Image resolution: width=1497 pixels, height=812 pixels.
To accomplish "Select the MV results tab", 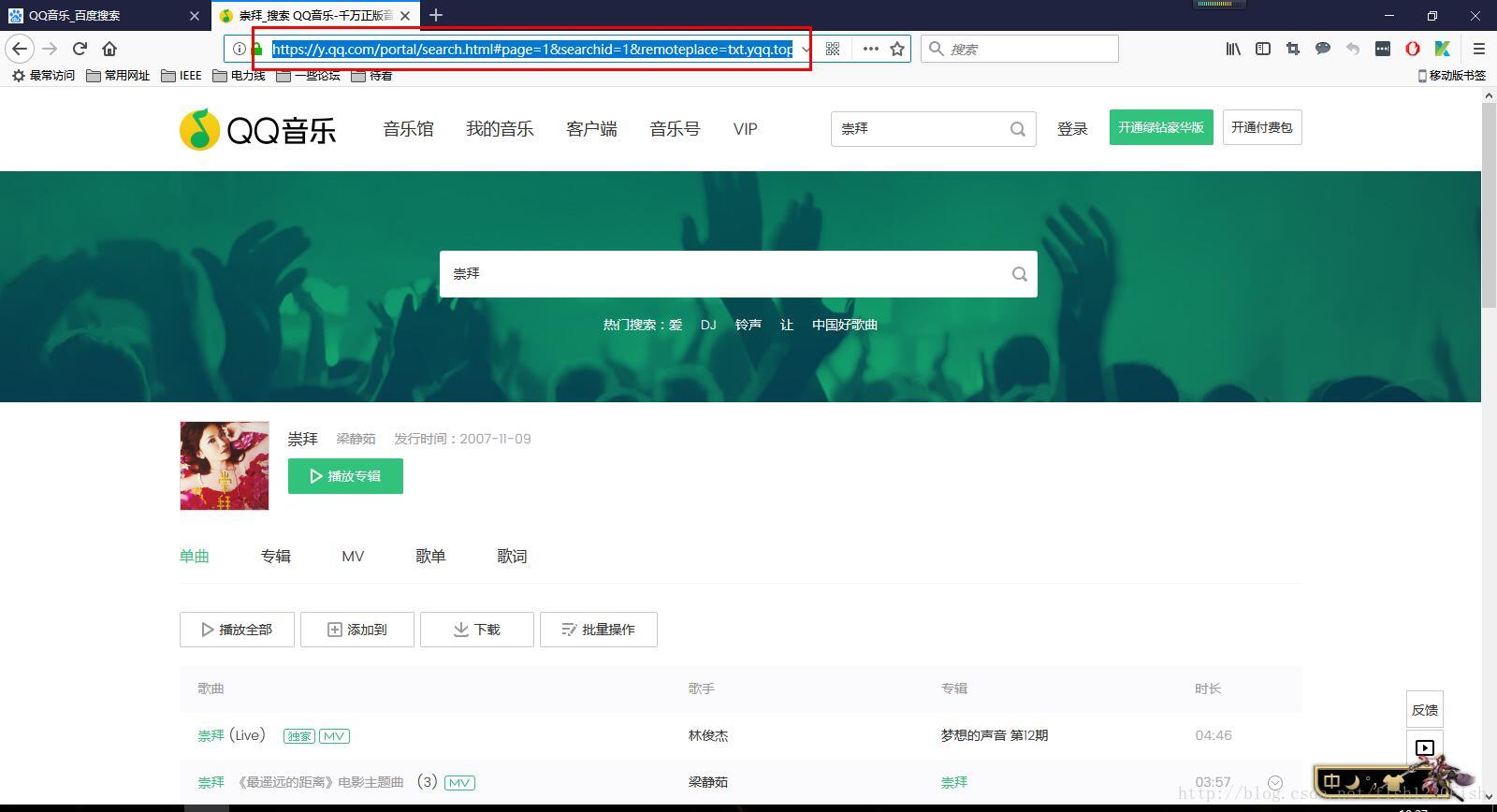I will tap(353, 556).
